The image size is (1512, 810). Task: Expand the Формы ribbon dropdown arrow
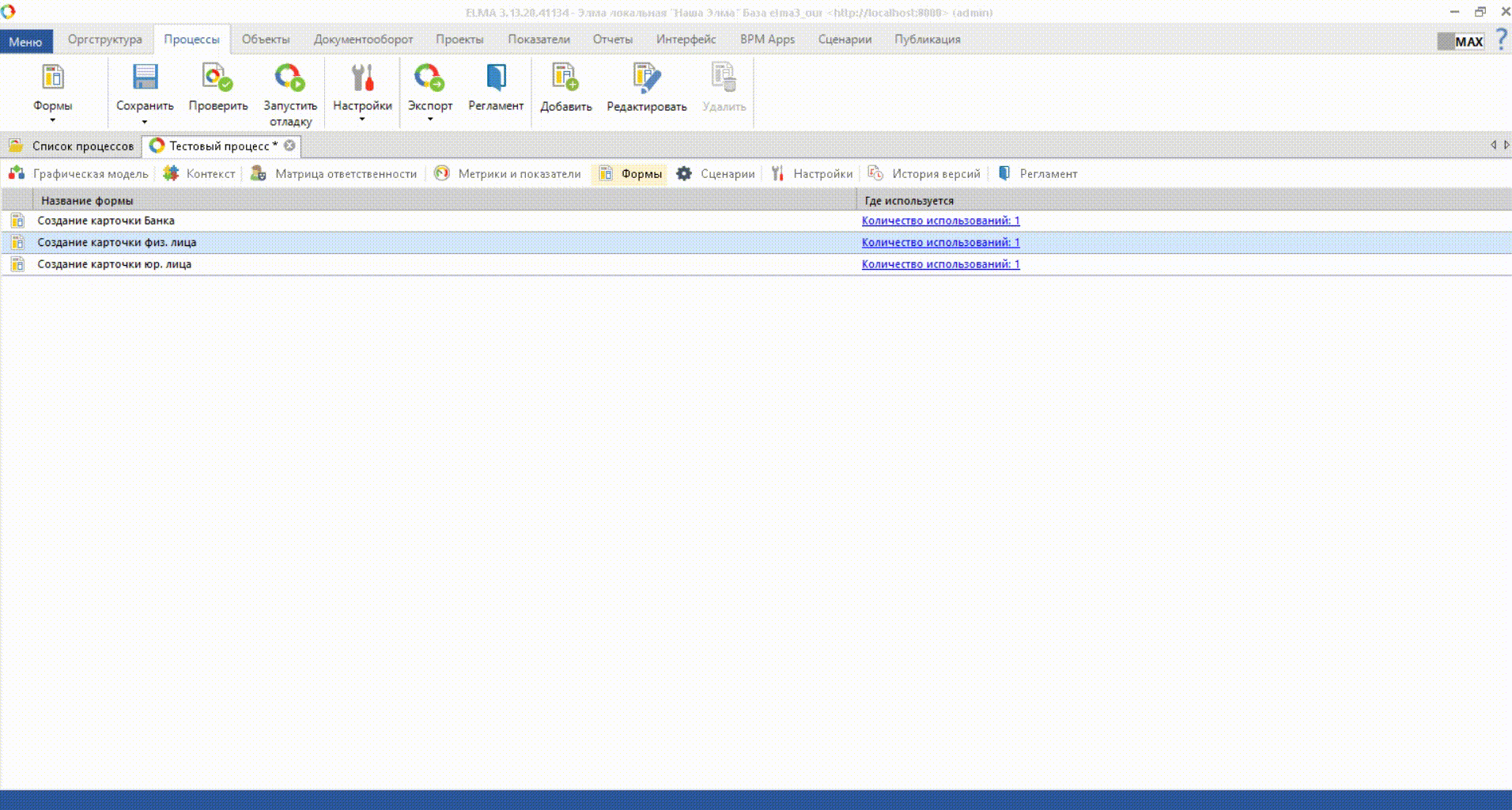53,120
